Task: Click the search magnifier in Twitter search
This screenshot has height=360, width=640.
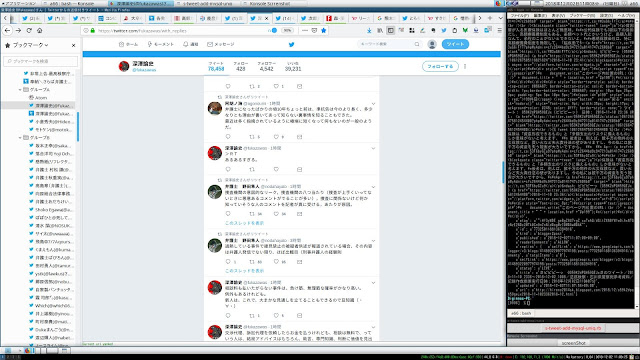Action: [x=417, y=44]
